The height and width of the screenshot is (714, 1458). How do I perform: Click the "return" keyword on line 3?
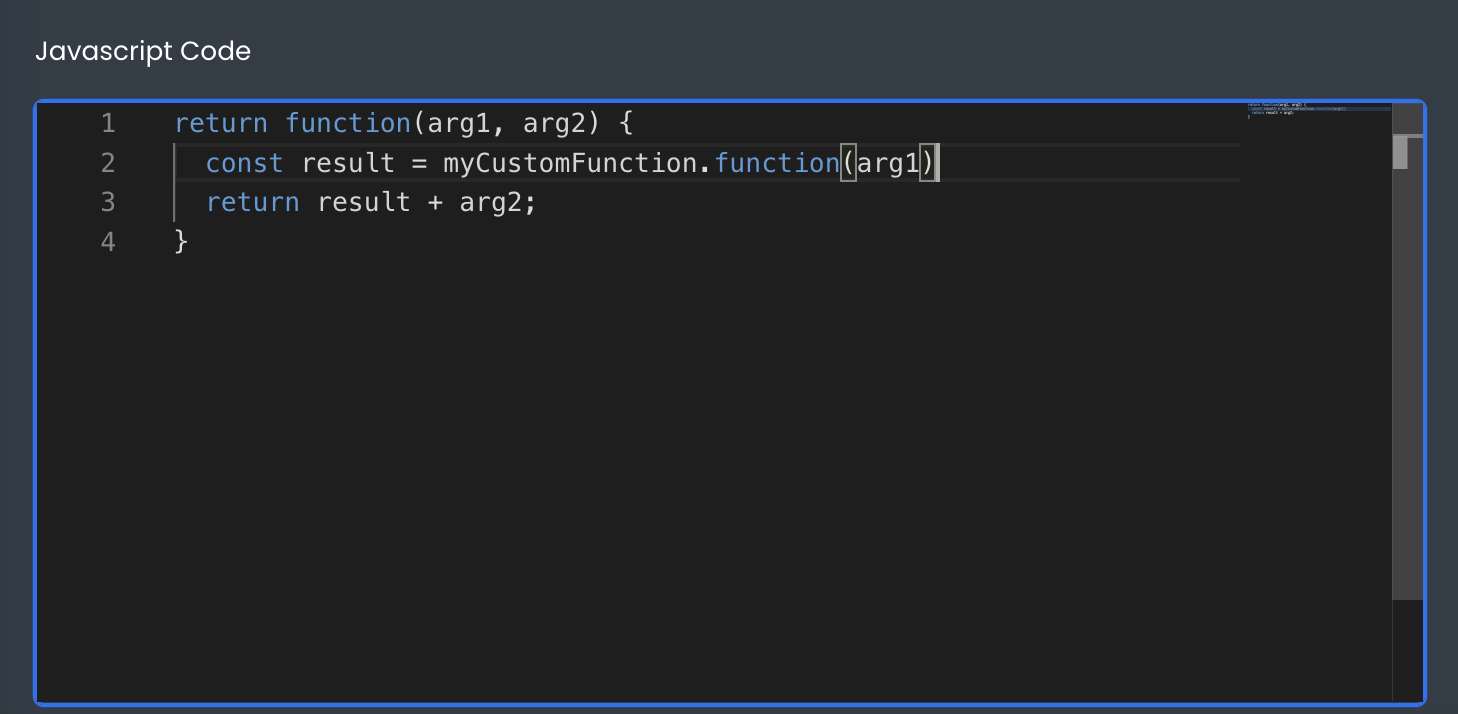pos(252,203)
